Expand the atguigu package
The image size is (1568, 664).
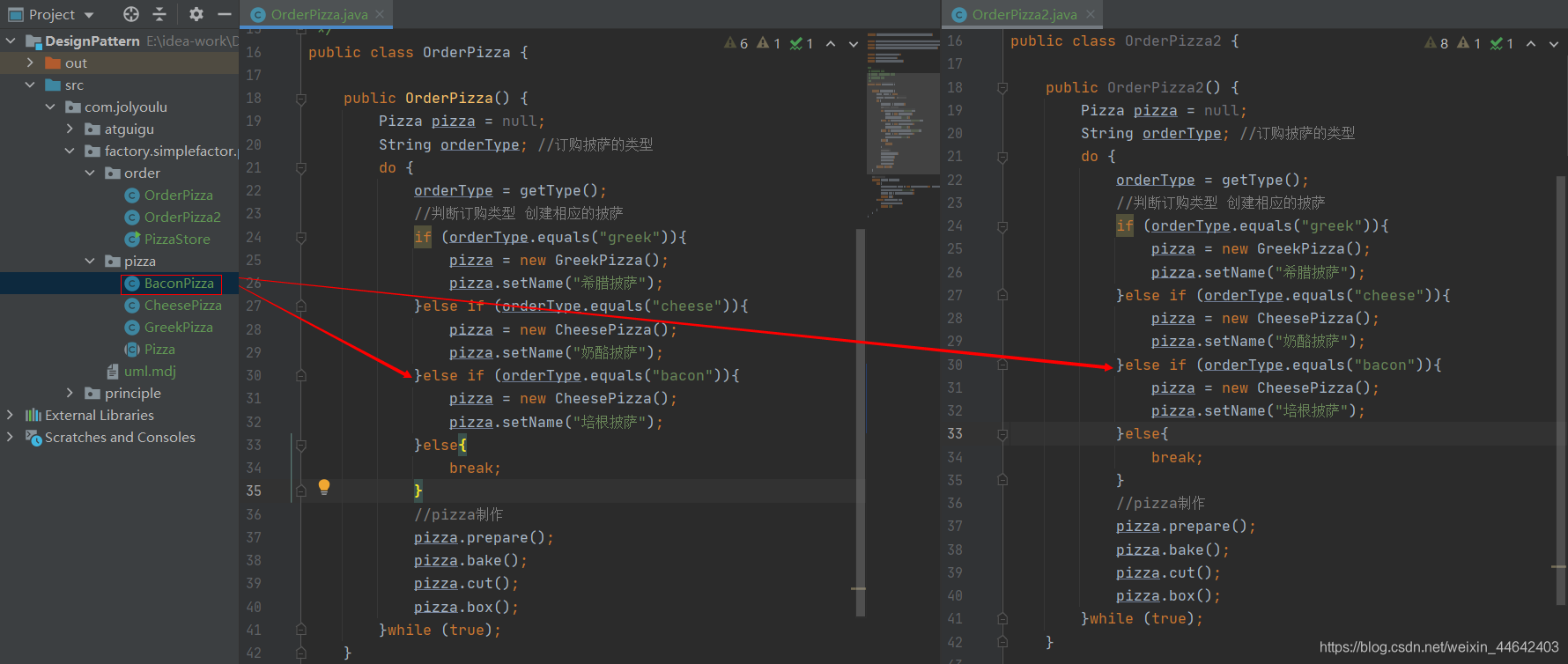(70, 129)
